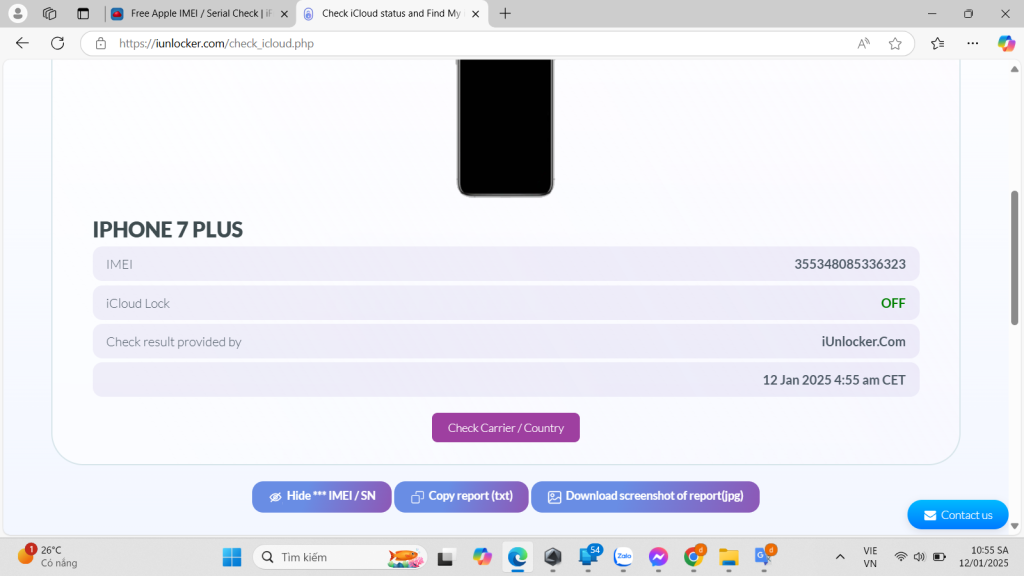The width and height of the screenshot is (1024, 576).
Task: Open Messenger from the taskbar
Action: pyautogui.click(x=658, y=556)
